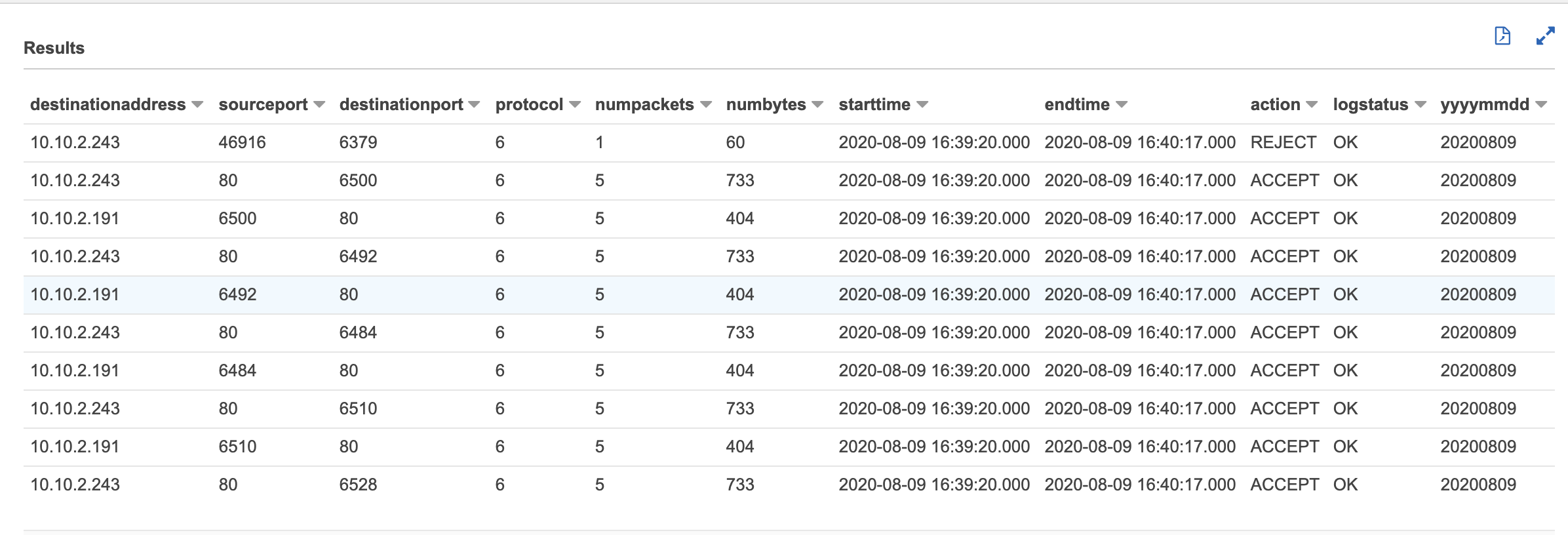Open action column dropdown arrow
Image resolution: width=1568 pixels, height=535 pixels.
click(1312, 105)
